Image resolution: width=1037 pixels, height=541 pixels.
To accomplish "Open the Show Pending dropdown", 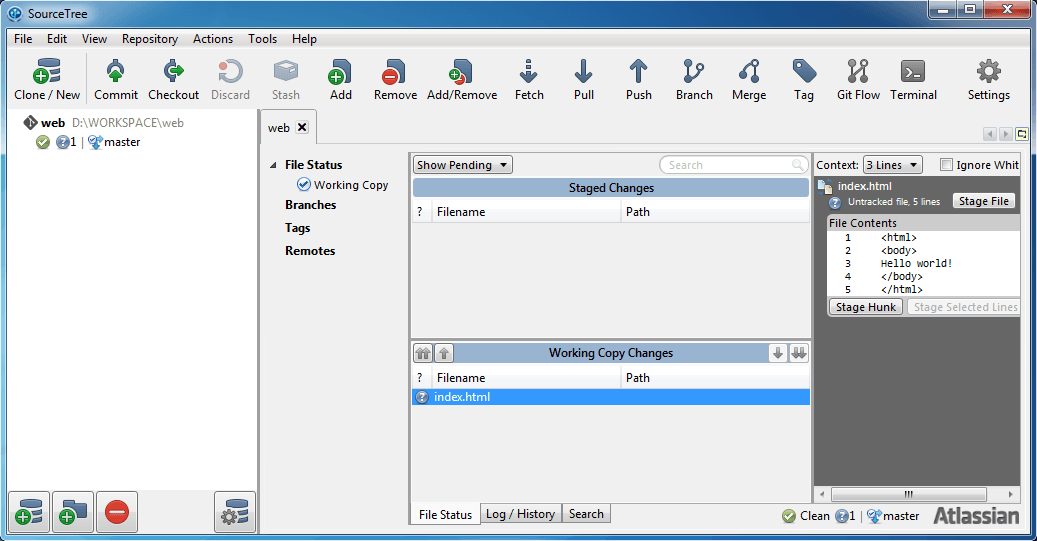I will [x=462, y=165].
